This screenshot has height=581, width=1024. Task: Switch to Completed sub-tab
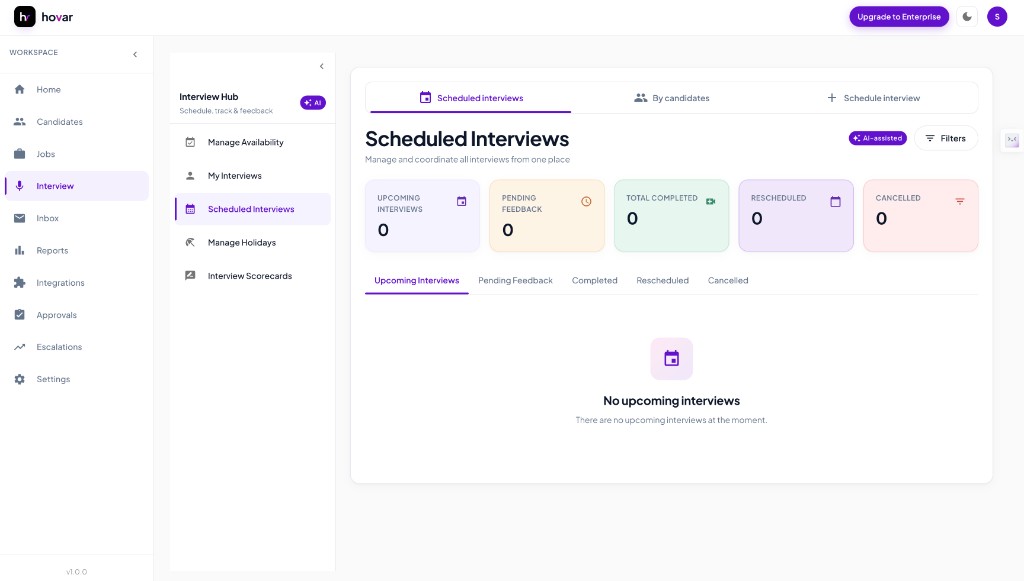click(594, 281)
